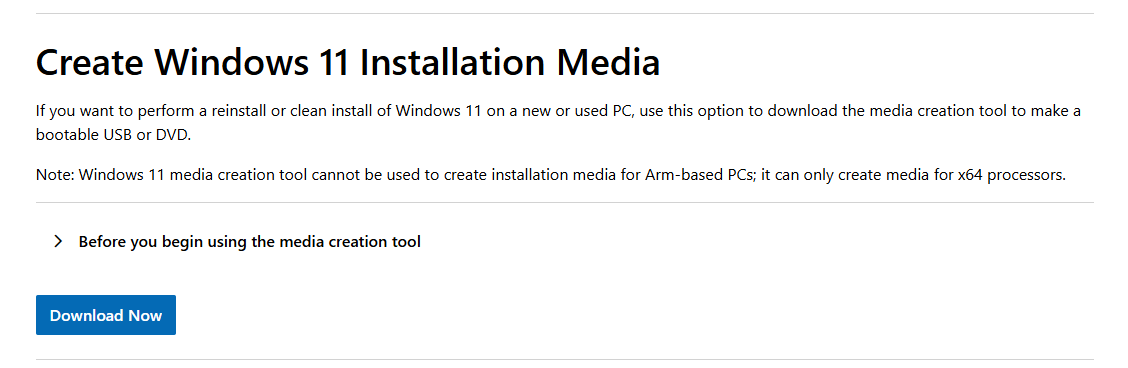Click Installation Media in the page heading
This screenshot has height=368, width=1128.
[509, 62]
